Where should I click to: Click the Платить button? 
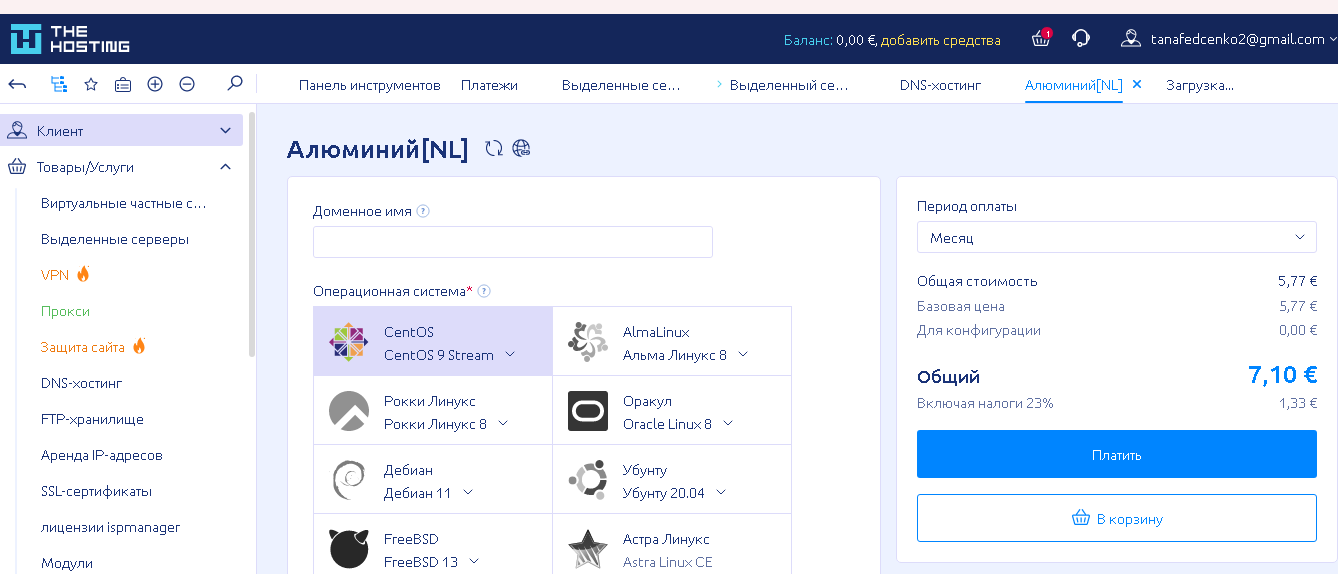[1117, 454]
